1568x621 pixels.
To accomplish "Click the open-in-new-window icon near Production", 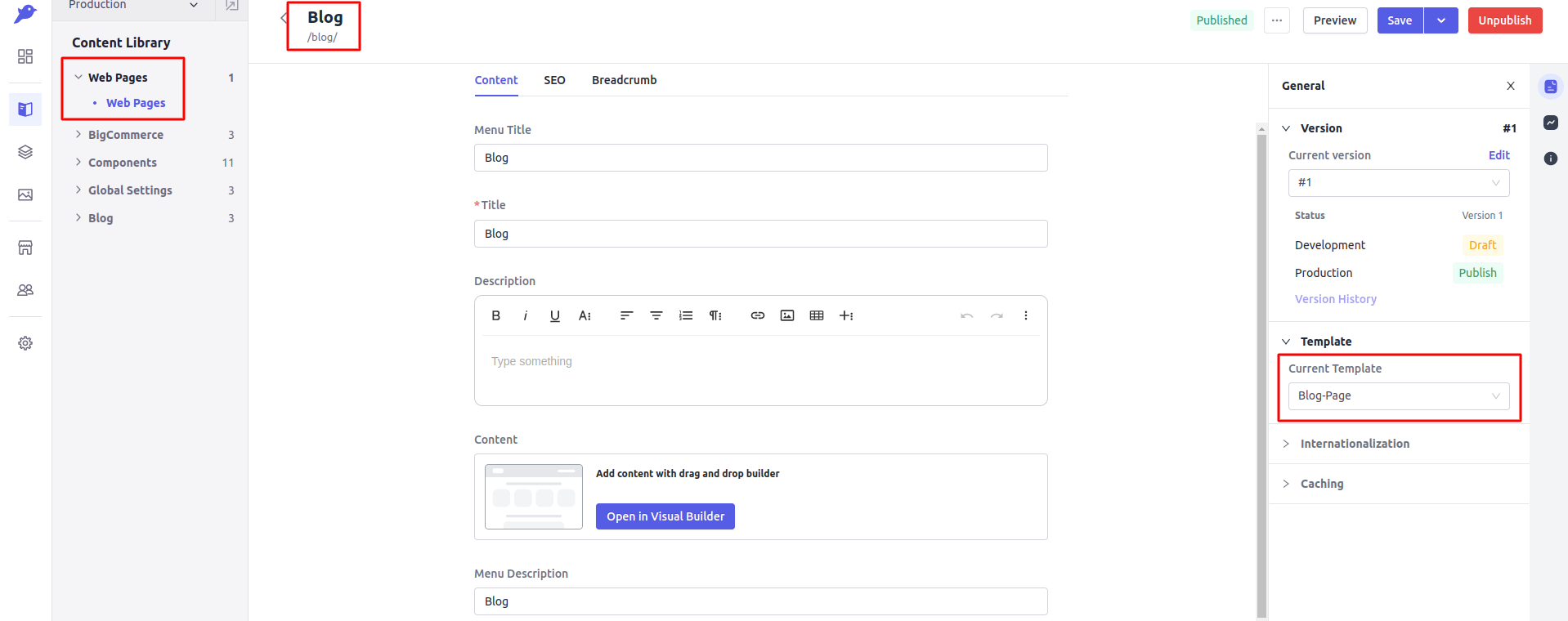I will (x=232, y=6).
